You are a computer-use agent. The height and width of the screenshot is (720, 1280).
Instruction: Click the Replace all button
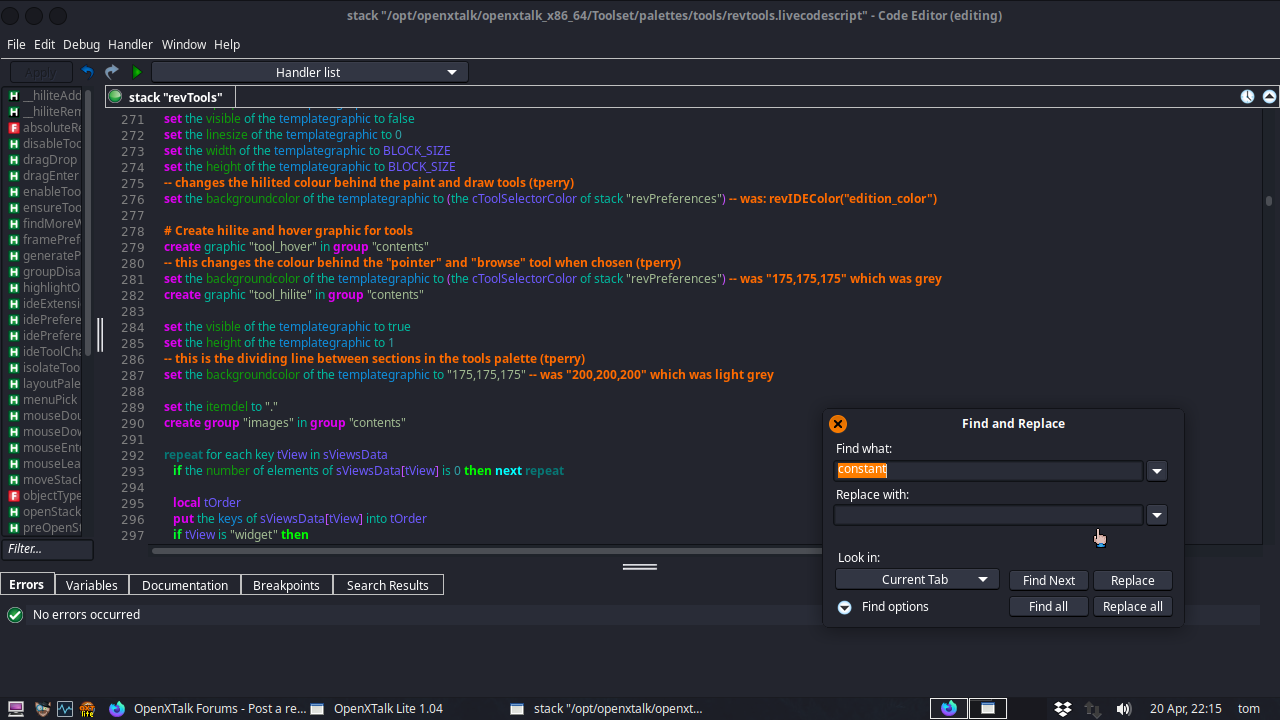[x=1133, y=606]
